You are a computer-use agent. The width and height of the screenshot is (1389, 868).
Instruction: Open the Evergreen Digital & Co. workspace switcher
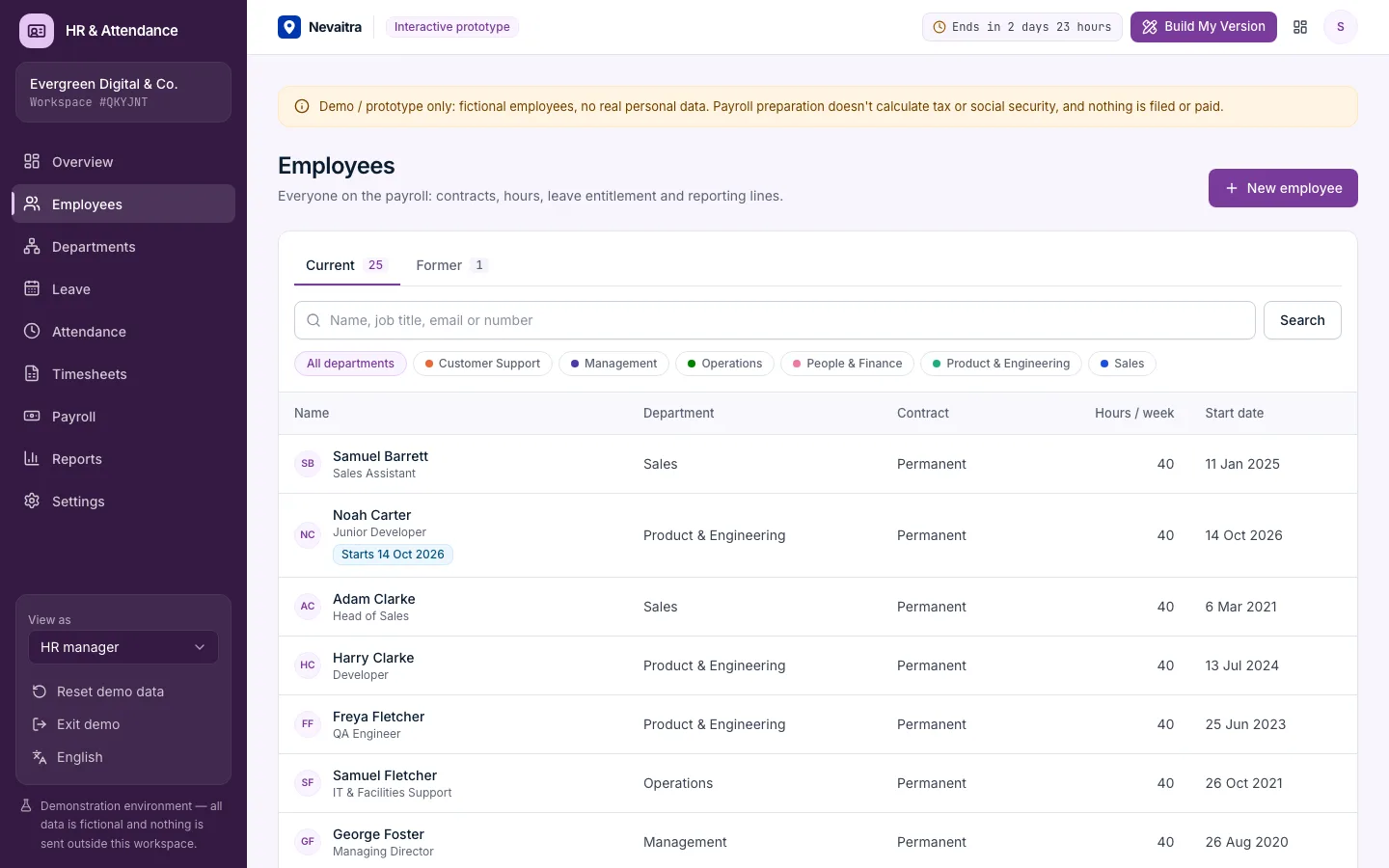[x=123, y=93]
